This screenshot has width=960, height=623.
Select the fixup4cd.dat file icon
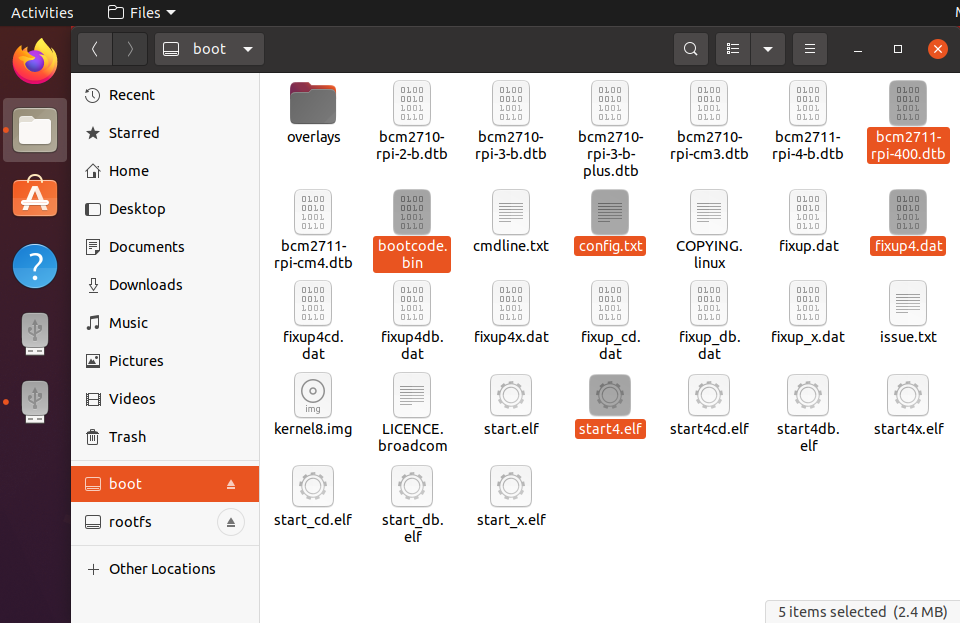[313, 303]
